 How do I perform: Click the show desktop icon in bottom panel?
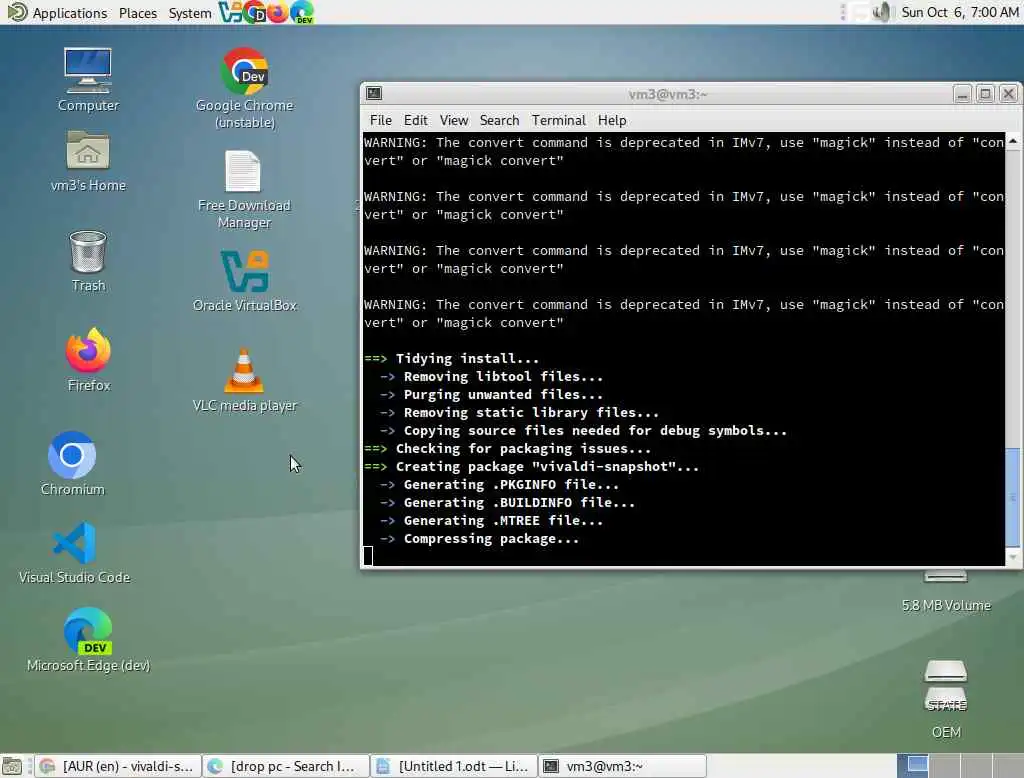tap(12, 766)
